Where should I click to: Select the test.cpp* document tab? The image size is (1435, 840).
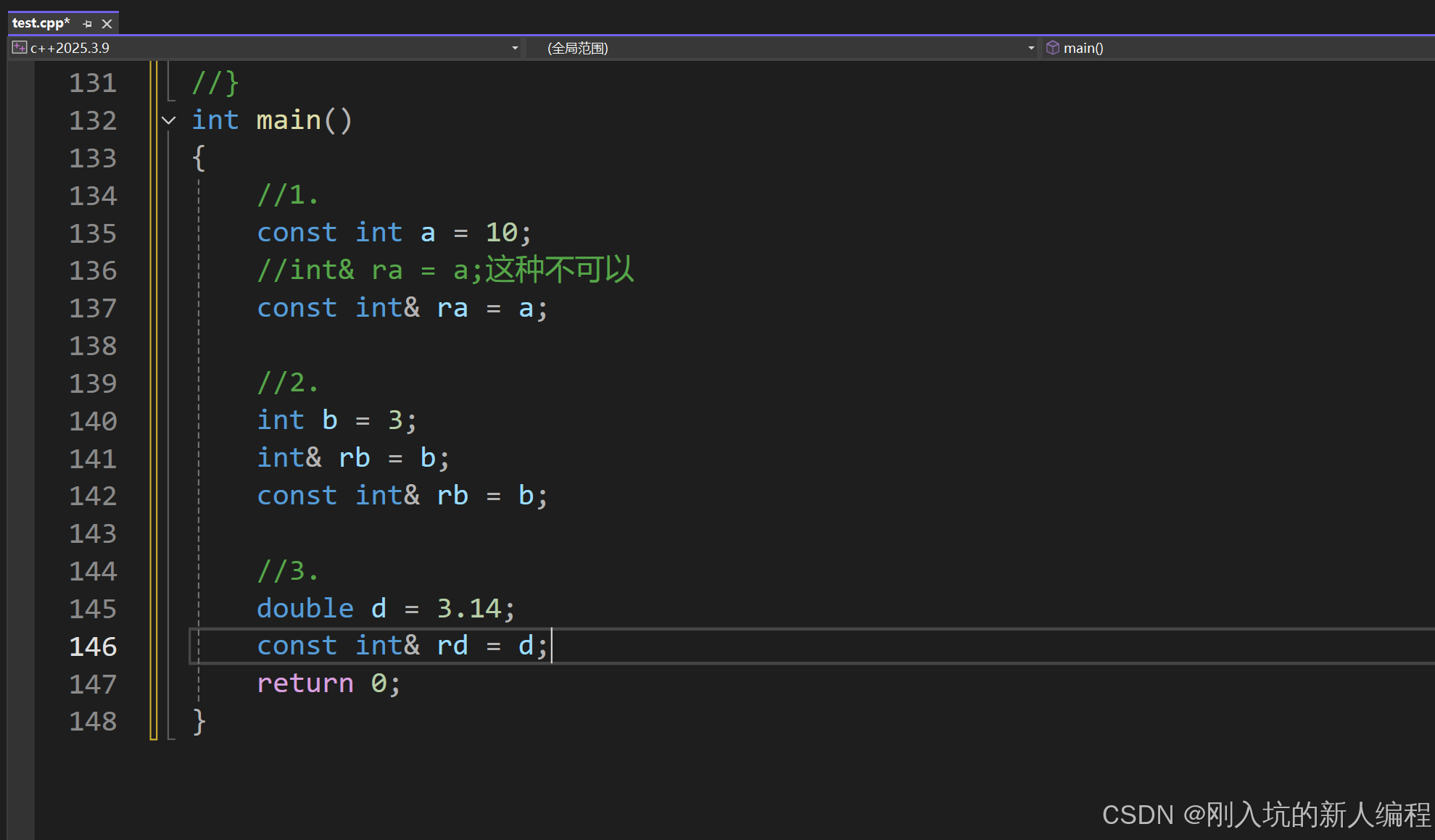[x=41, y=23]
